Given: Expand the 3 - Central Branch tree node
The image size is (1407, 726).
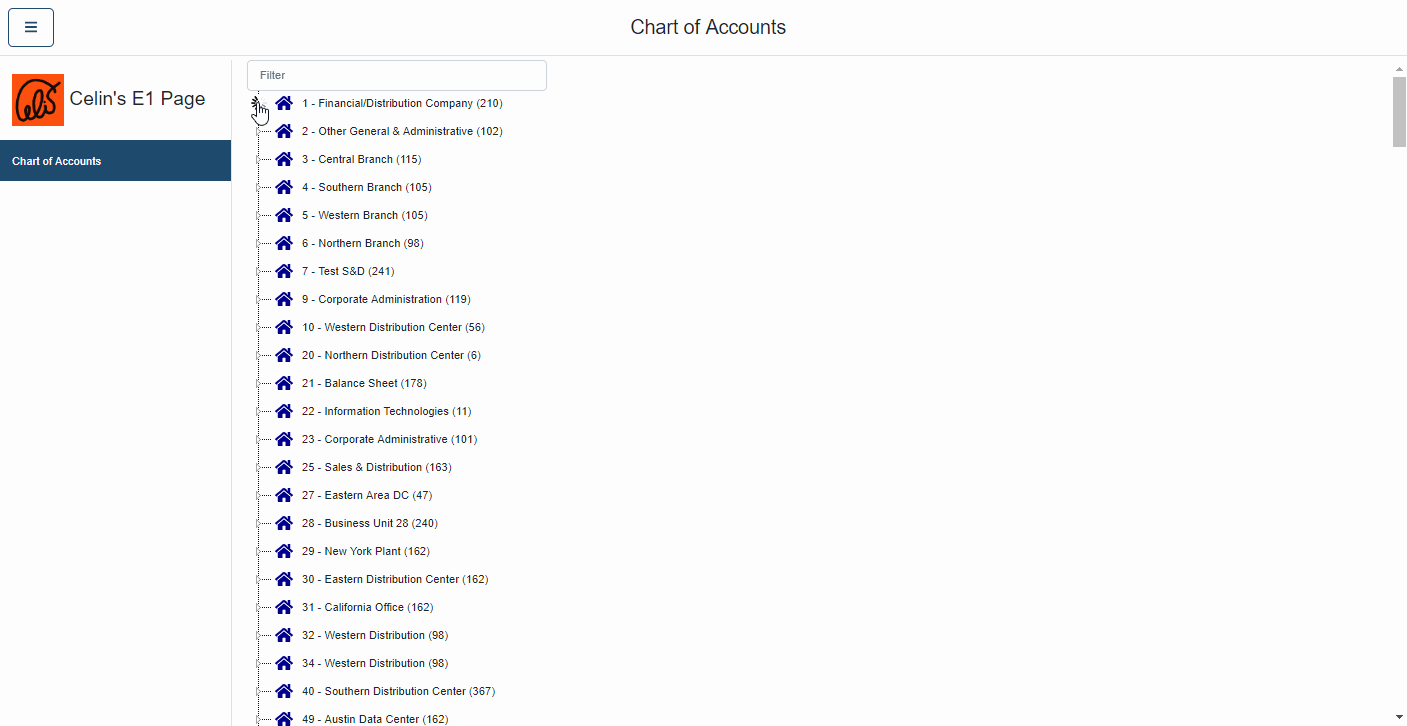Looking at the screenshot, I should point(258,159).
